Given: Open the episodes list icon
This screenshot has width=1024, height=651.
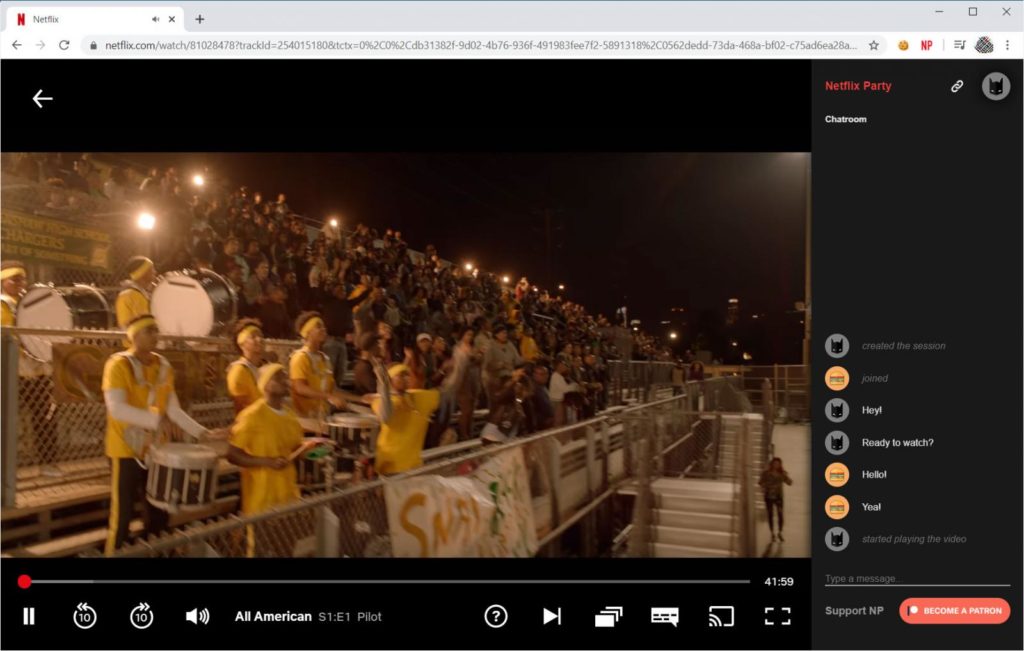Looking at the screenshot, I should (609, 616).
